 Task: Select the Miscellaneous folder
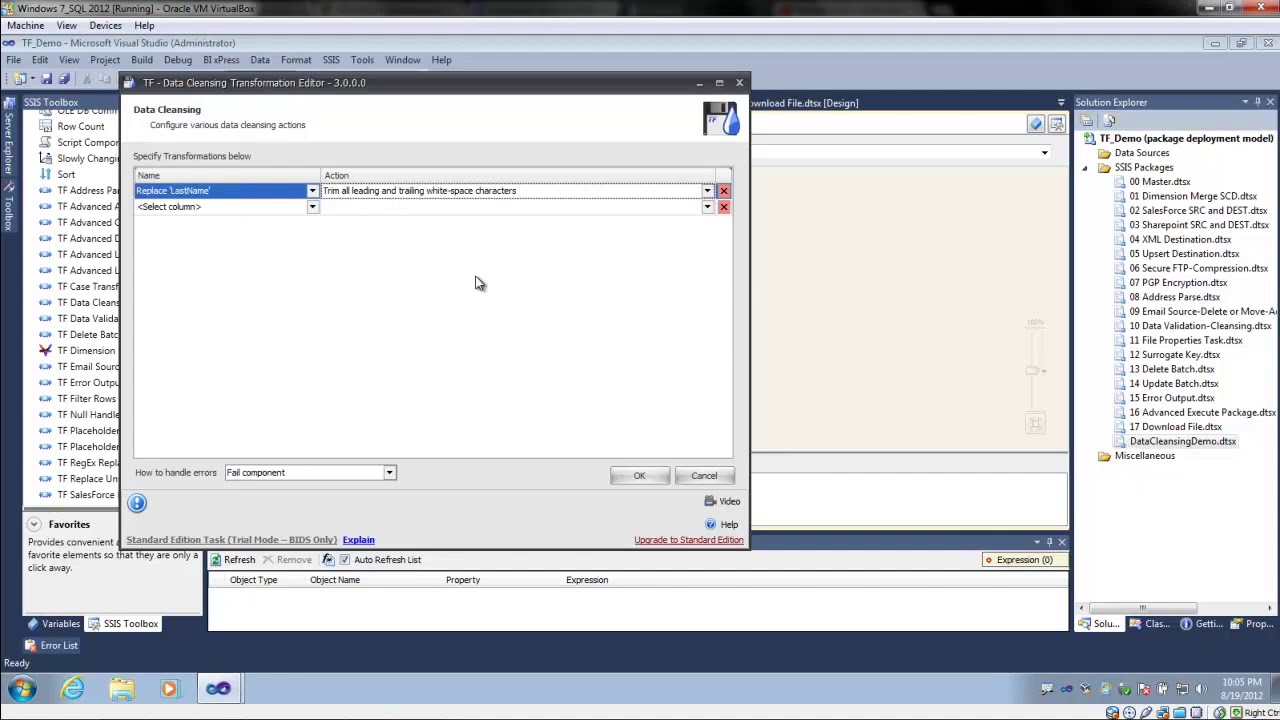[x=1144, y=456]
